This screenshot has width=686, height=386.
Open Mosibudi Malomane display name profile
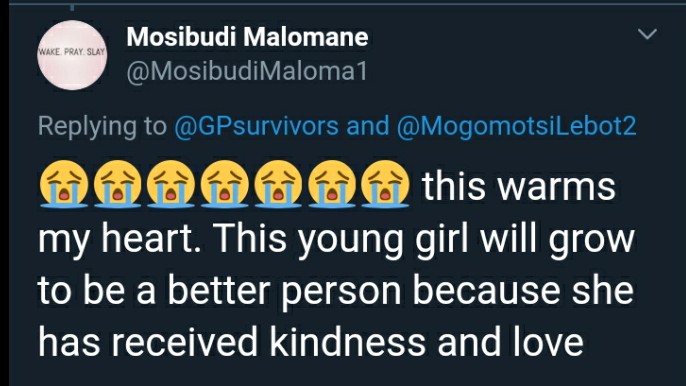click(247, 37)
